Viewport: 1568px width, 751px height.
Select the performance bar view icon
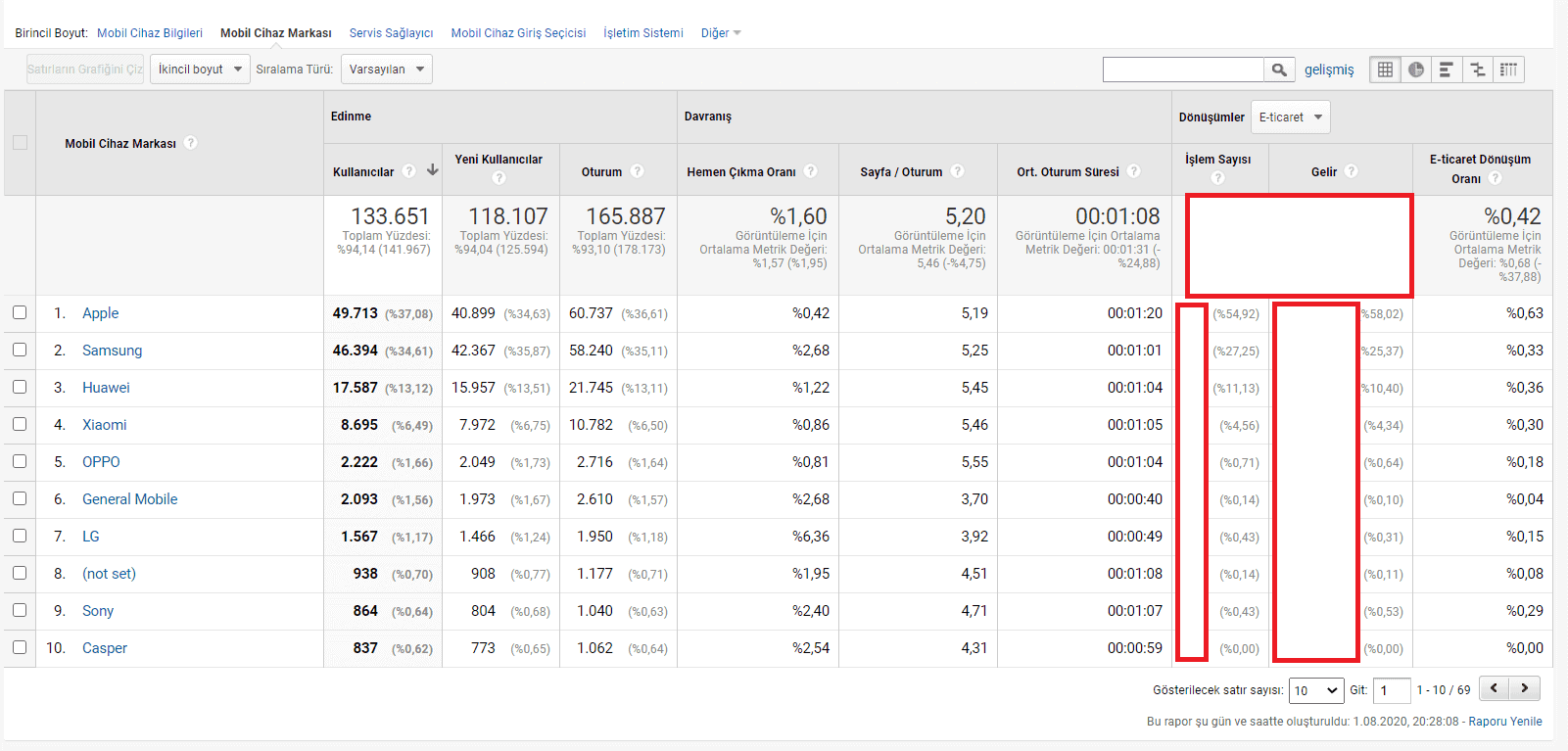1447,70
